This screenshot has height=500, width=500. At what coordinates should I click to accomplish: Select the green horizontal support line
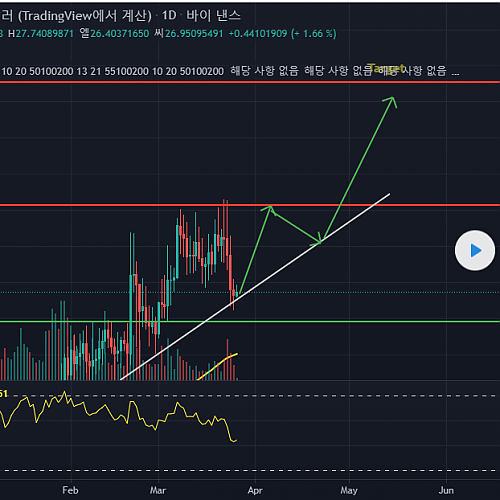pyautogui.click(x=250, y=322)
